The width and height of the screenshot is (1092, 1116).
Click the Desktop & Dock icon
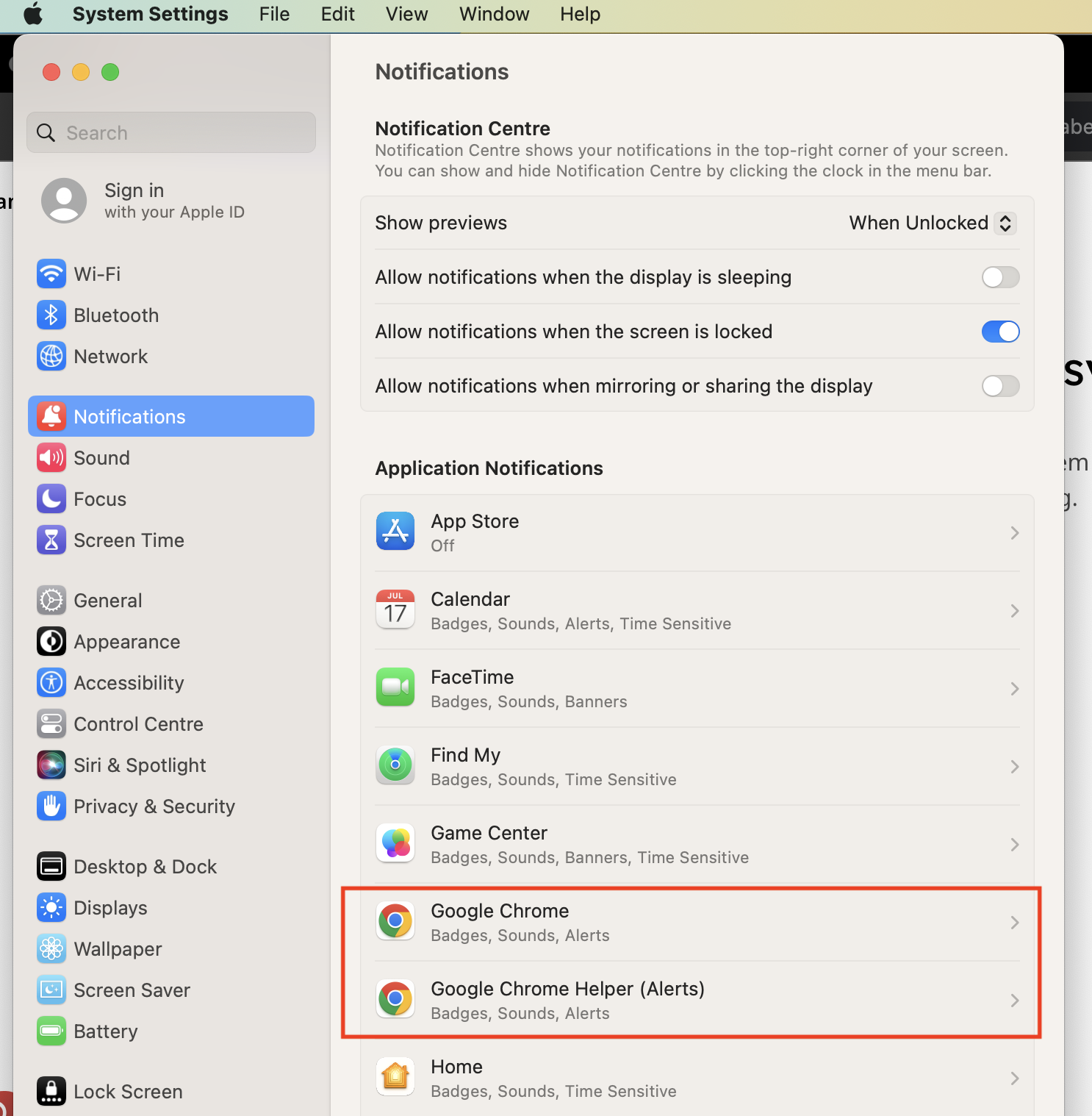click(51, 867)
